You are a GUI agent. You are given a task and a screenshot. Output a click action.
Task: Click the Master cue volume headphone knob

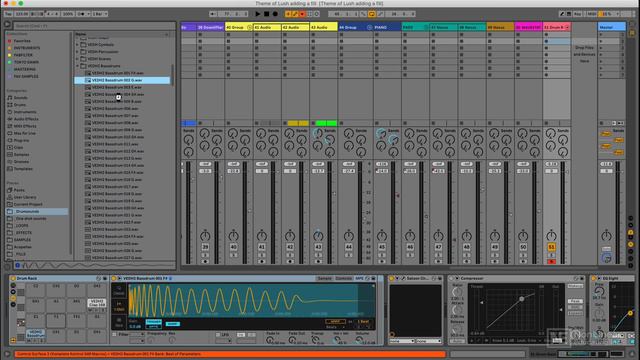coord(607,258)
